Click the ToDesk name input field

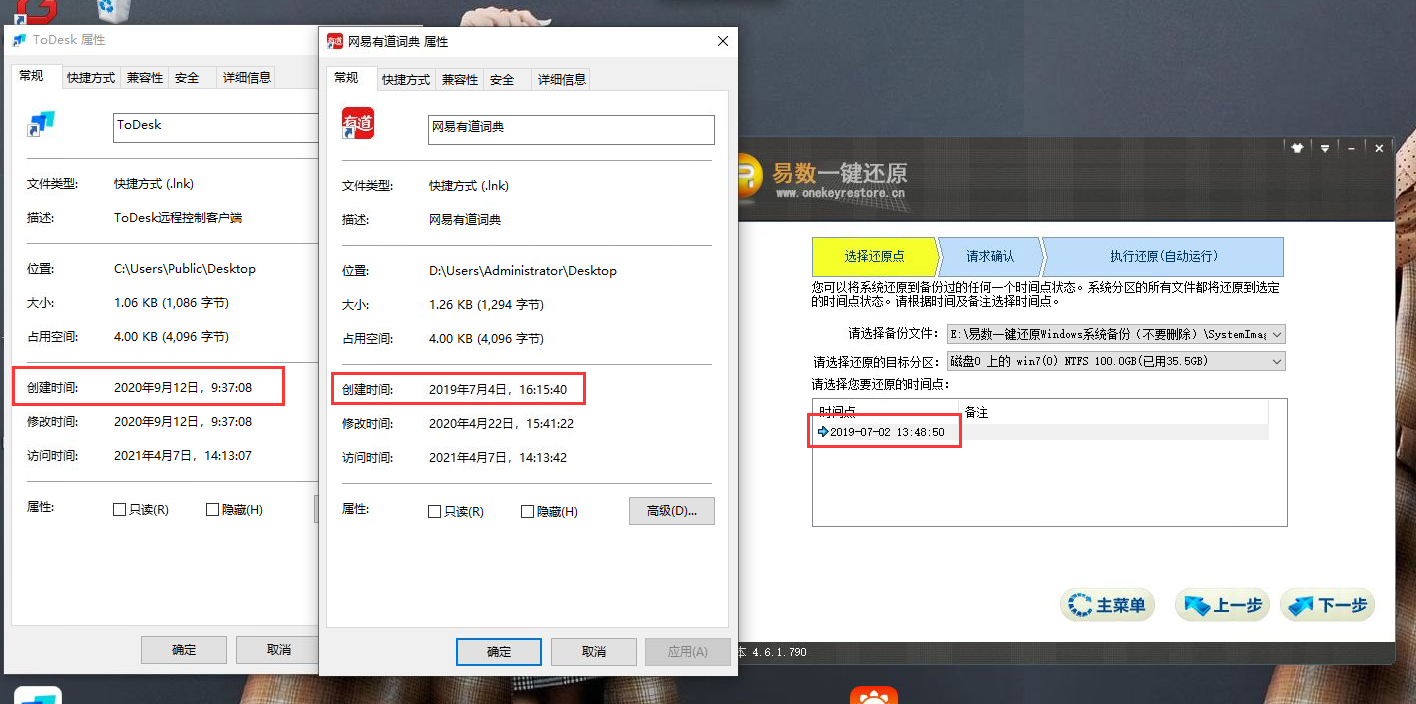tap(216, 127)
